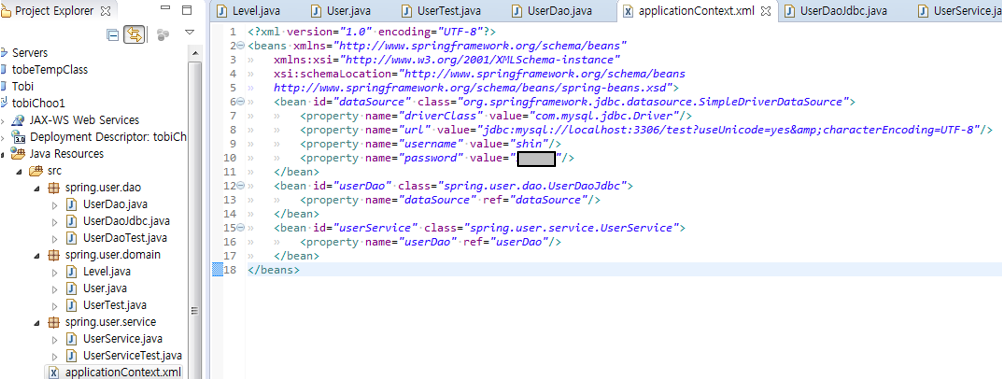Collapse all in Project Explorer toolbar

click(112, 35)
